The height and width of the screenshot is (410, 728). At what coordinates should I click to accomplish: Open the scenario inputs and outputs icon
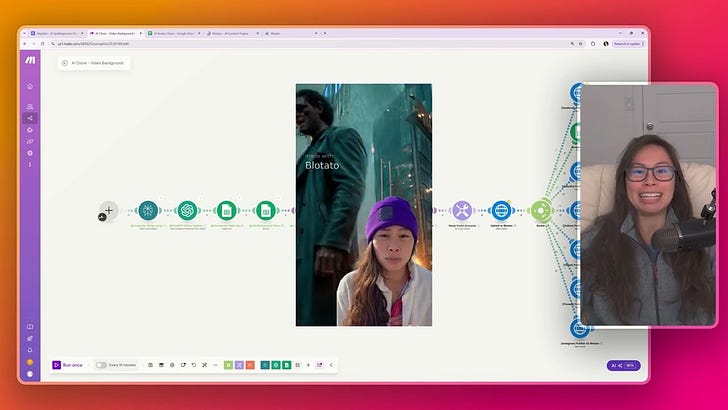pos(161,365)
